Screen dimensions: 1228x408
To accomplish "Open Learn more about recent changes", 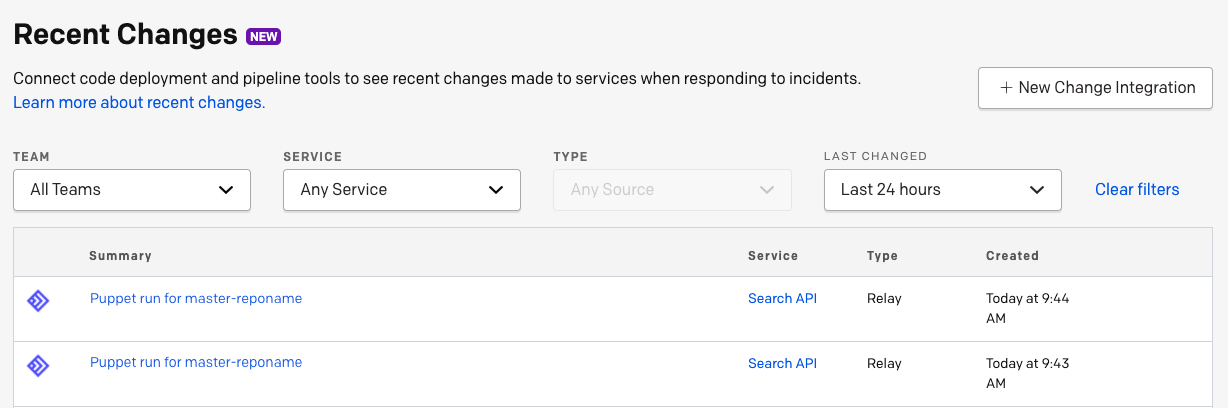I will pyautogui.click(x=139, y=102).
